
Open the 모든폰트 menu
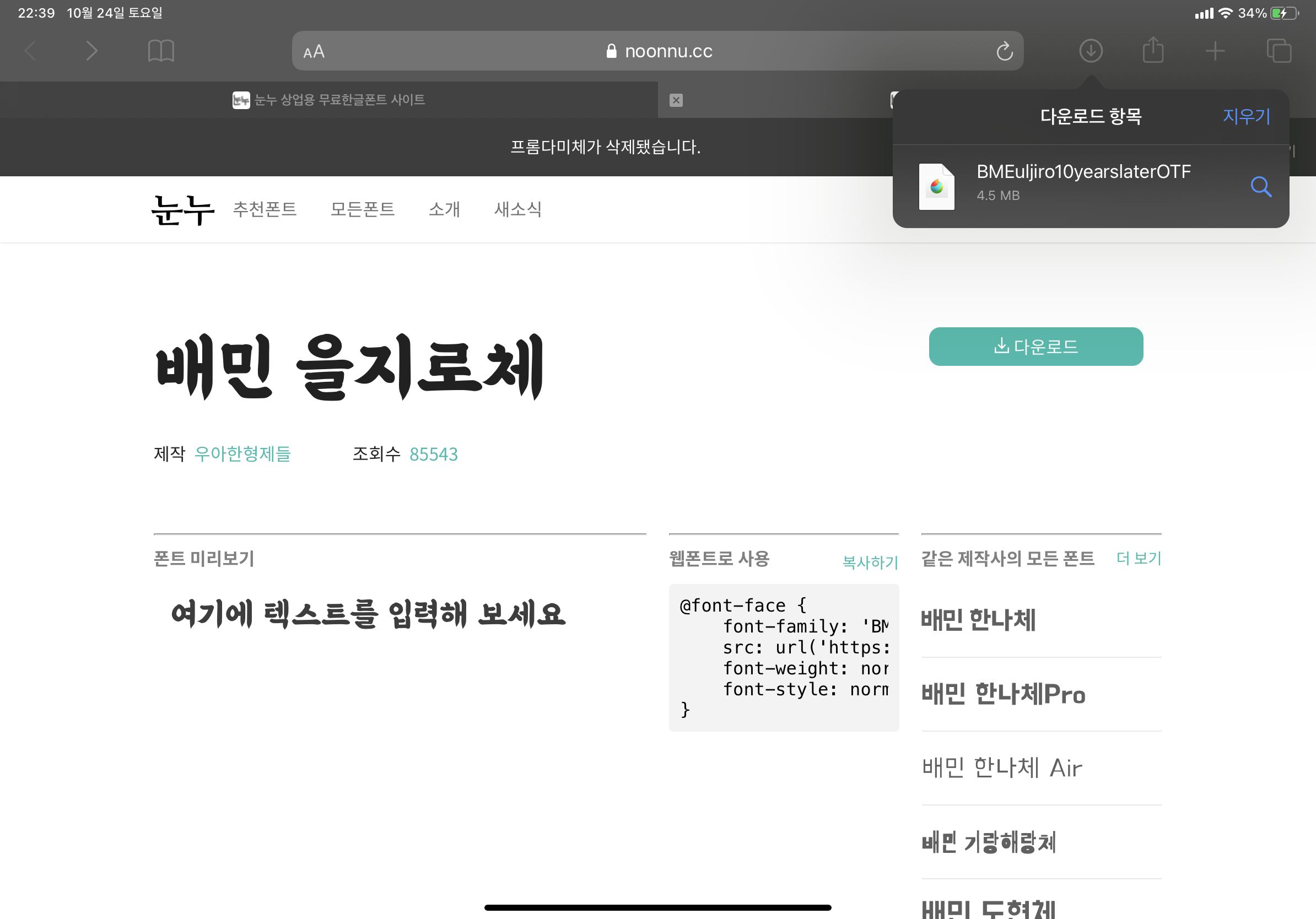pos(362,209)
